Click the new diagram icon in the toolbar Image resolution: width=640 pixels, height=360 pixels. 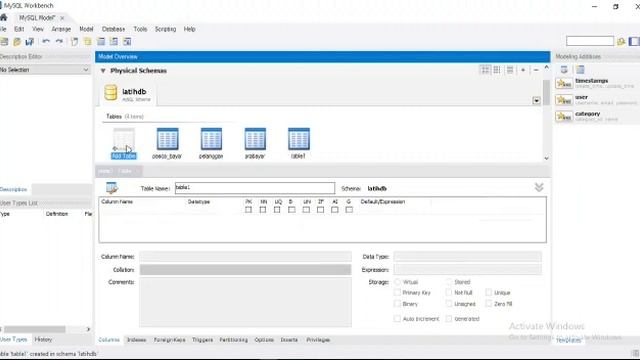coord(74,42)
